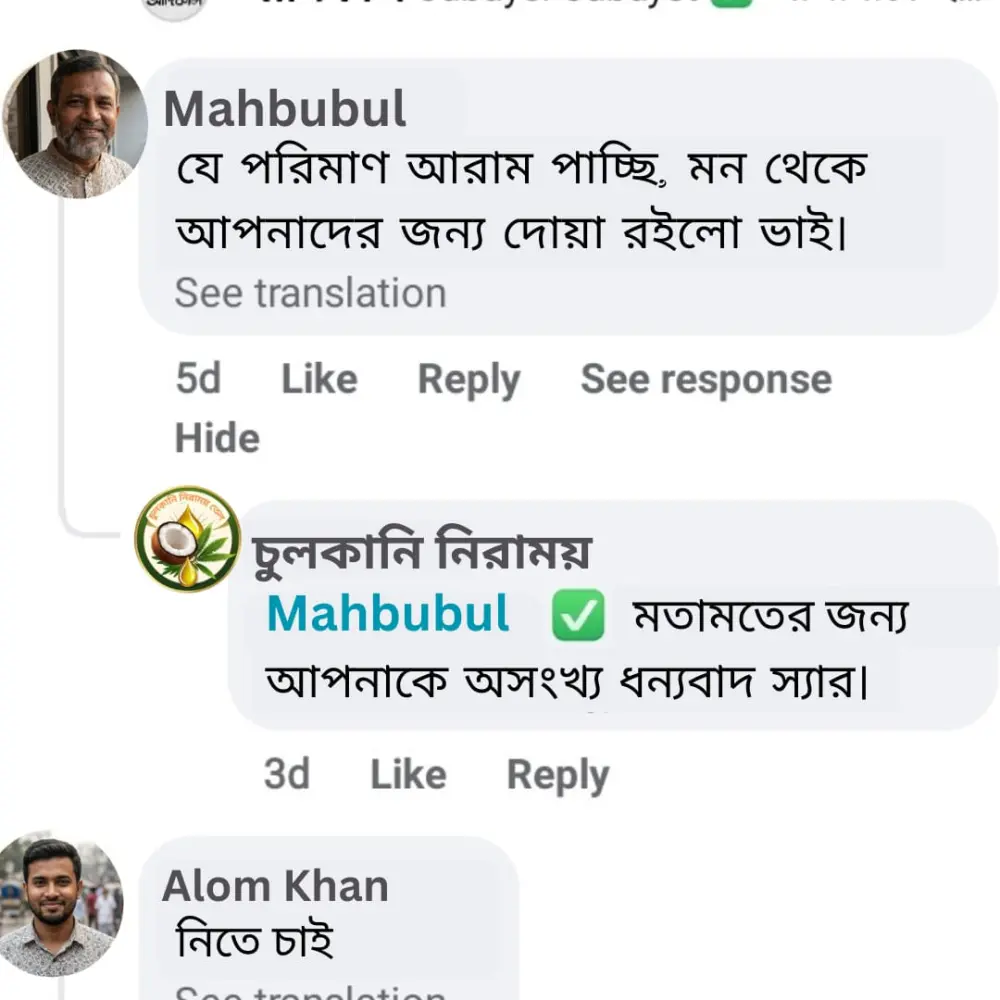Image resolution: width=1000 pixels, height=1000 pixels.
Task: Like Mahbubul's comment
Action: point(319,379)
